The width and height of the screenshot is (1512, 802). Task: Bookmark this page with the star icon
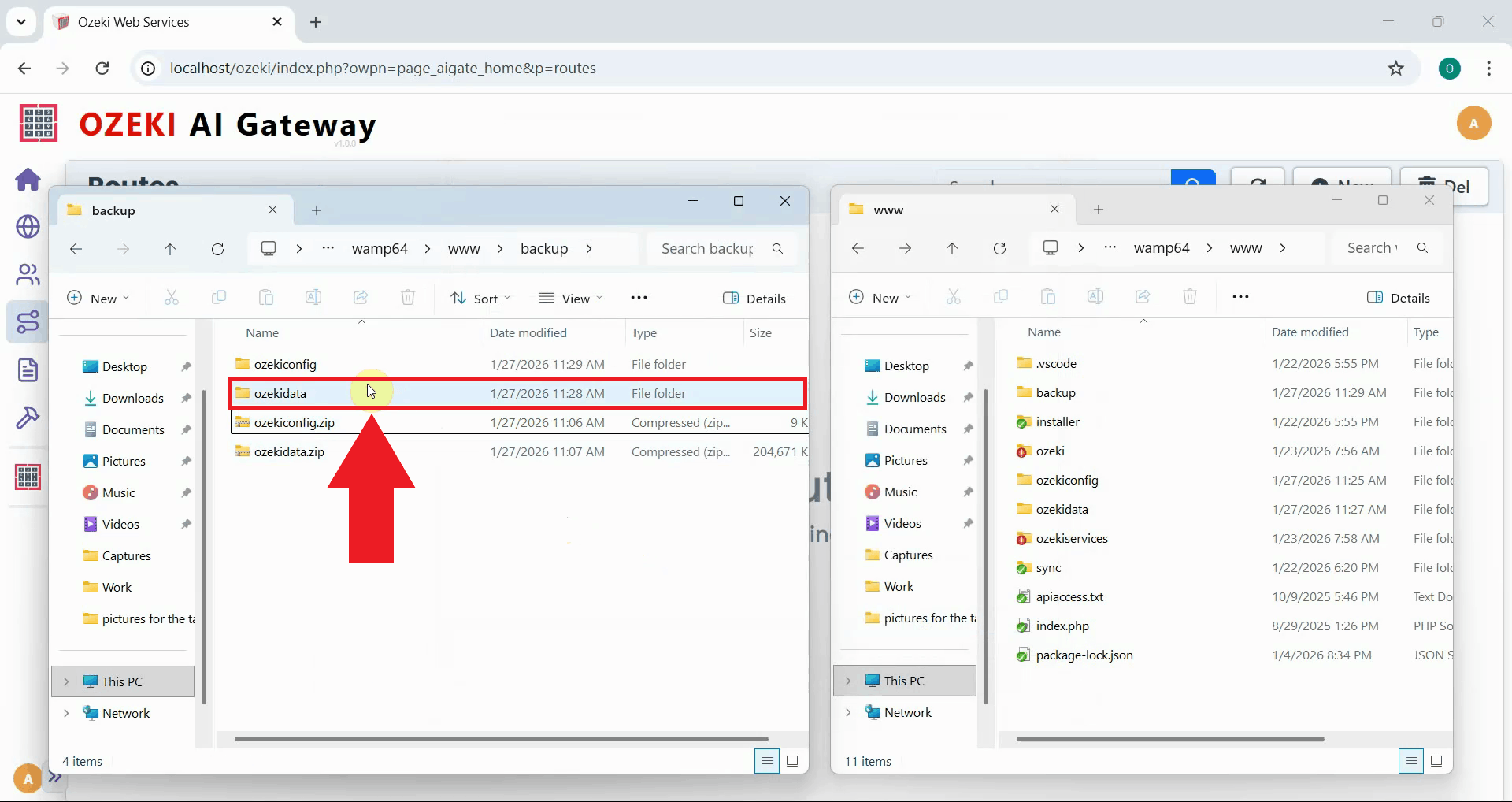1395,69
